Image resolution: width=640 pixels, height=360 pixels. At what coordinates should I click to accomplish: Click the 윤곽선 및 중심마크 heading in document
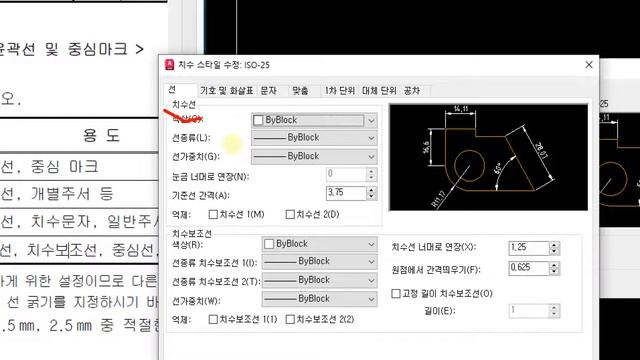click(71, 49)
